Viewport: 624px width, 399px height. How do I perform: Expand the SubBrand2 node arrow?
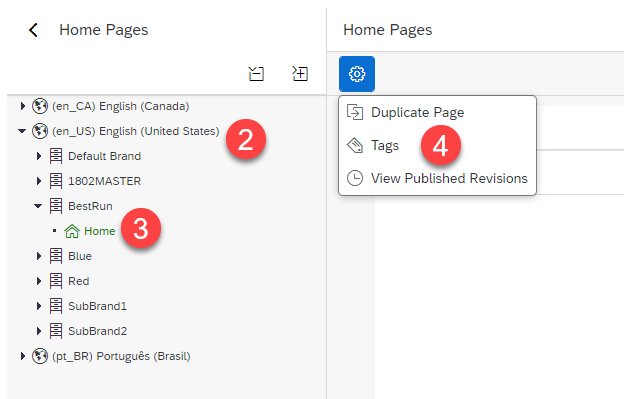click(39, 331)
